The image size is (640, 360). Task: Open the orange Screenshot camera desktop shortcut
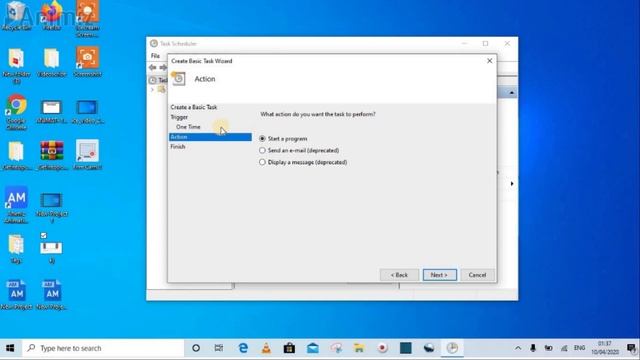point(87,62)
